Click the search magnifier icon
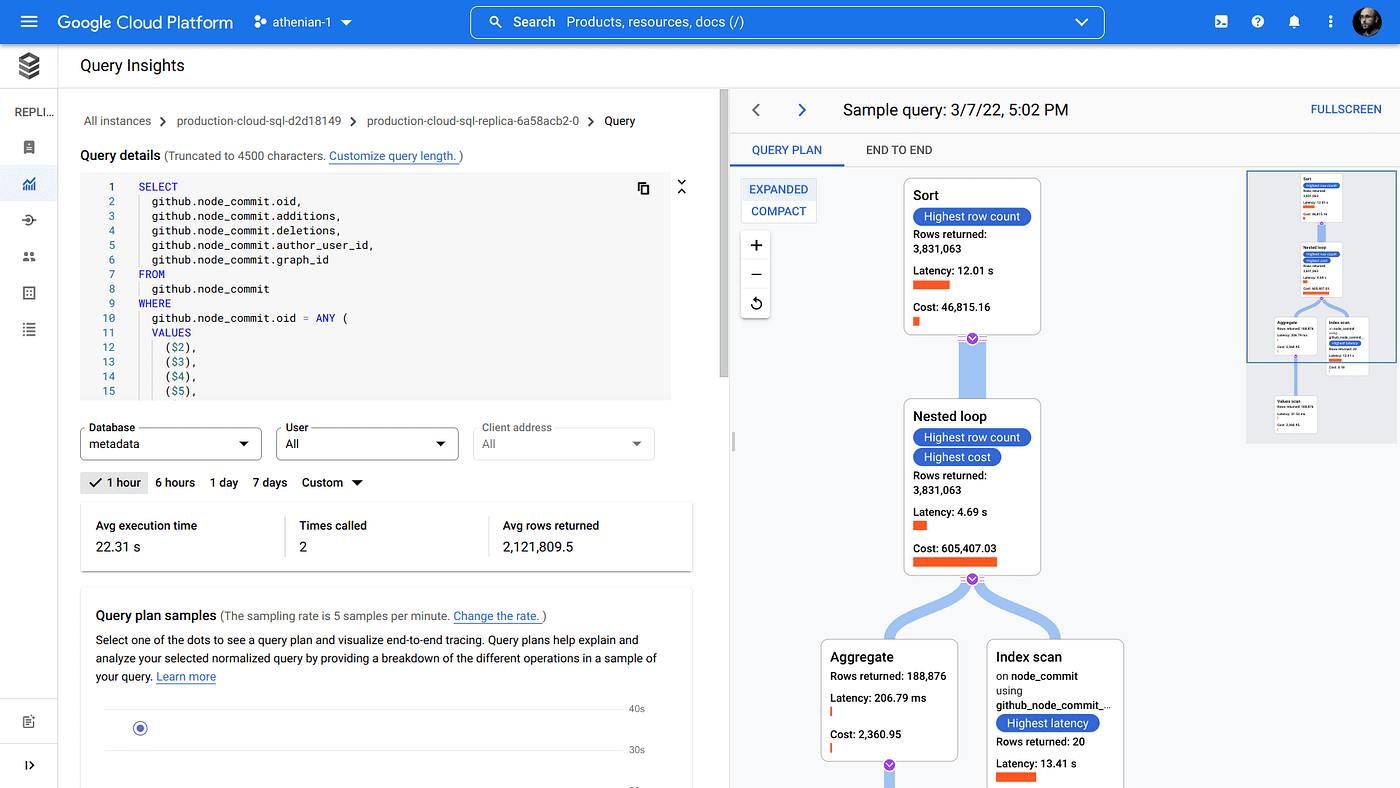This screenshot has width=1400, height=788. [495, 22]
